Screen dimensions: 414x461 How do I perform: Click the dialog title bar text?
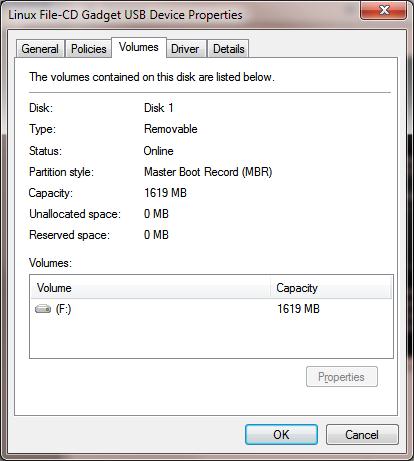(125, 15)
